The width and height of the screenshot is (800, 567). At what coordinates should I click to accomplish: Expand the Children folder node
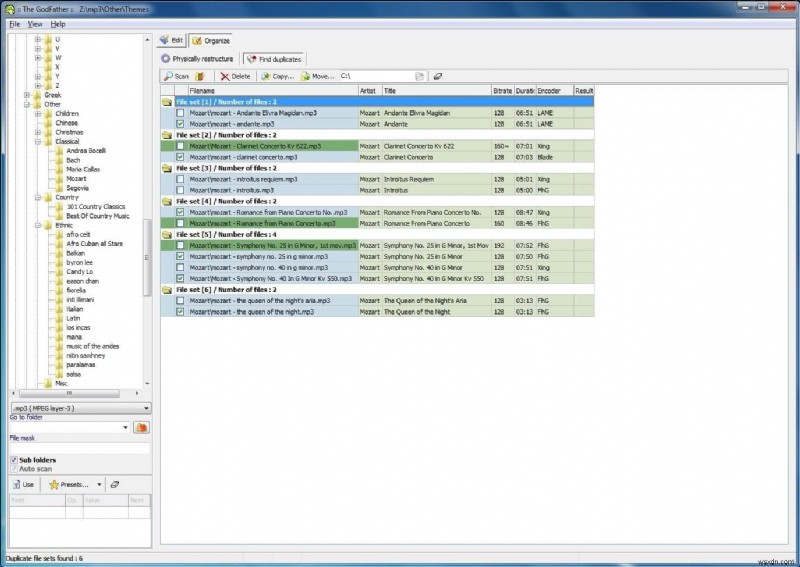[38, 114]
